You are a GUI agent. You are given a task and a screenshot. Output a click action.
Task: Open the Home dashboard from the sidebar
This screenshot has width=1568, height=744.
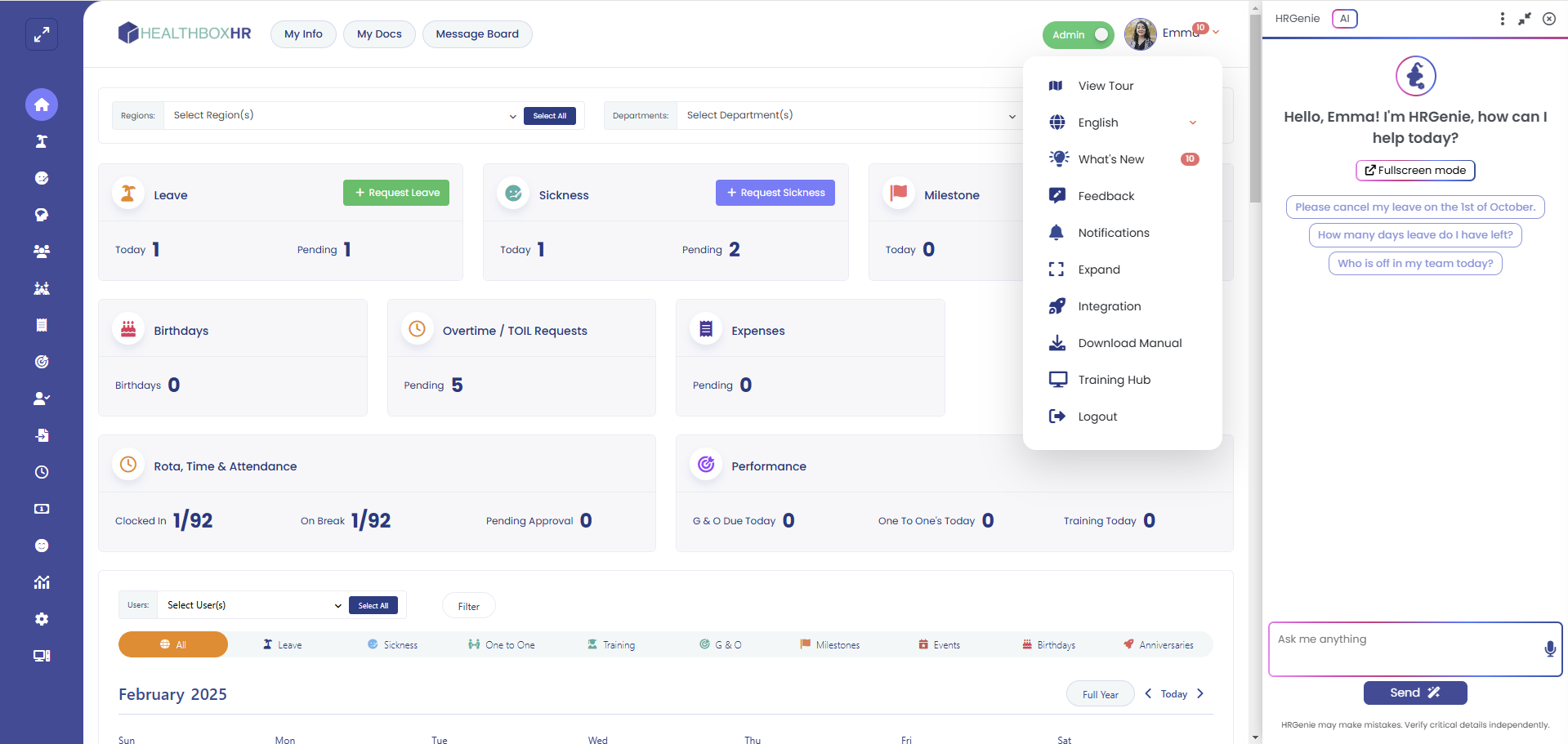(x=42, y=105)
